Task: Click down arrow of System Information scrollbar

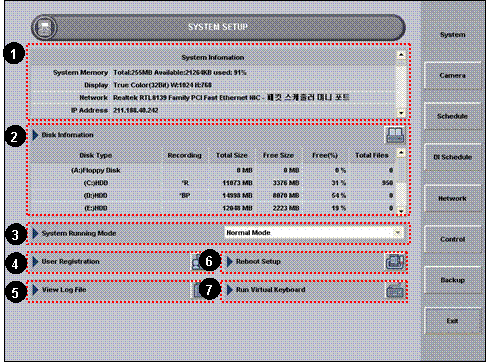Action: (x=401, y=113)
